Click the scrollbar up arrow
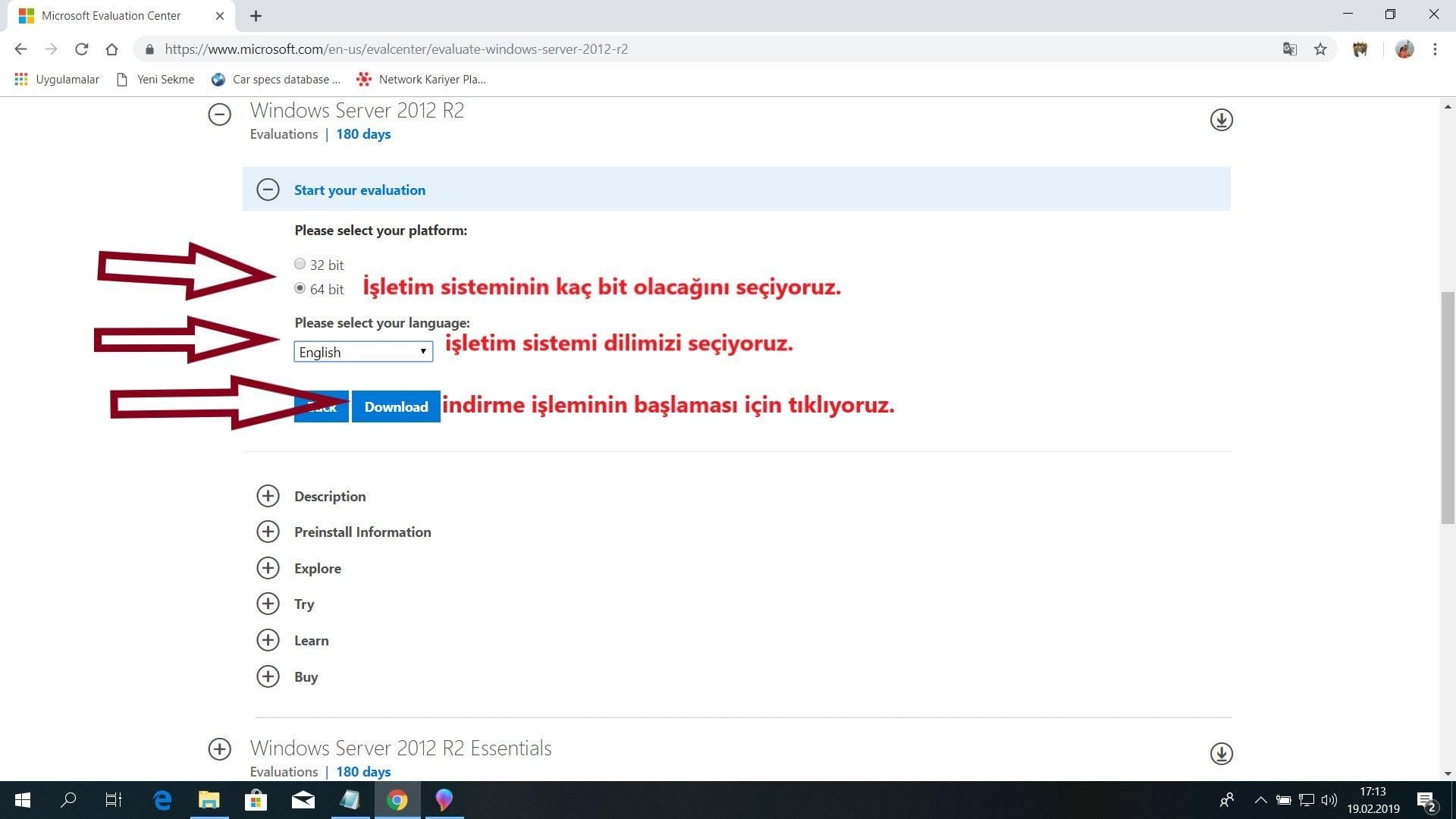 click(x=1448, y=107)
